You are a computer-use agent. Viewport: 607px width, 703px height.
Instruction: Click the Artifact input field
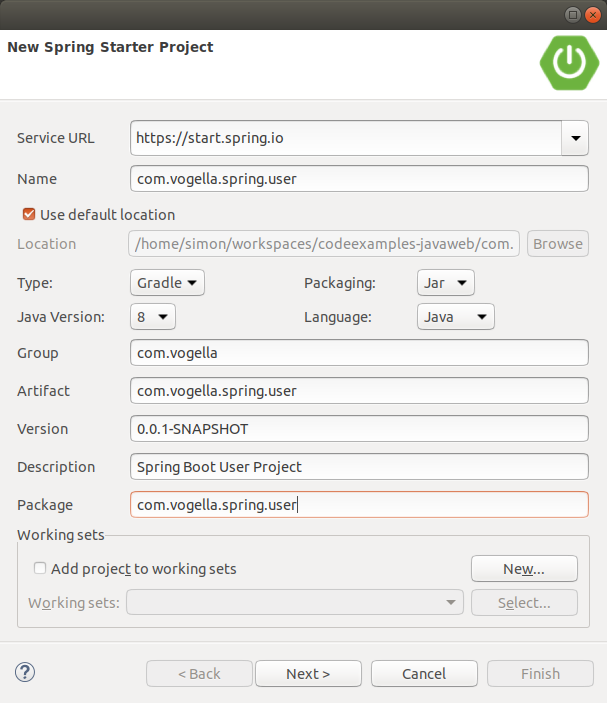pyautogui.click(x=359, y=391)
